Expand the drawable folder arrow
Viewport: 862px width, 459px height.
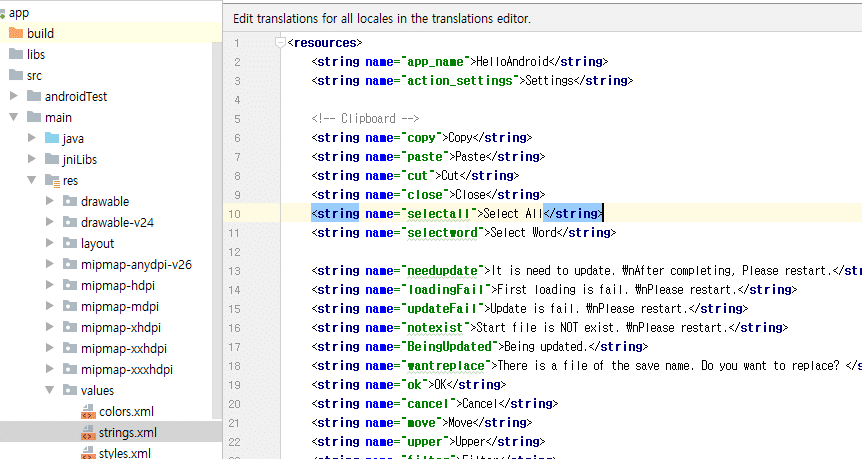tap(50, 201)
